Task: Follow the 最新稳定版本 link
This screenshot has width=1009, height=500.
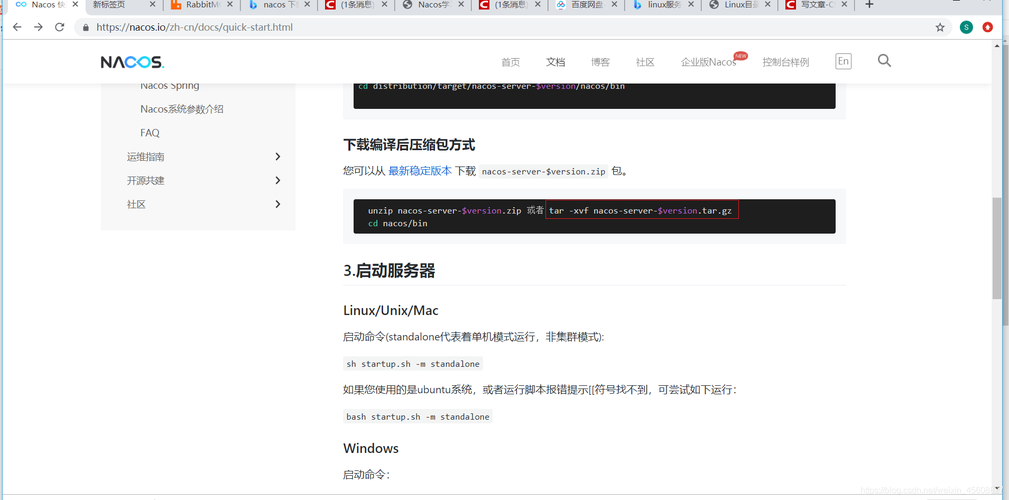Action: coord(420,171)
